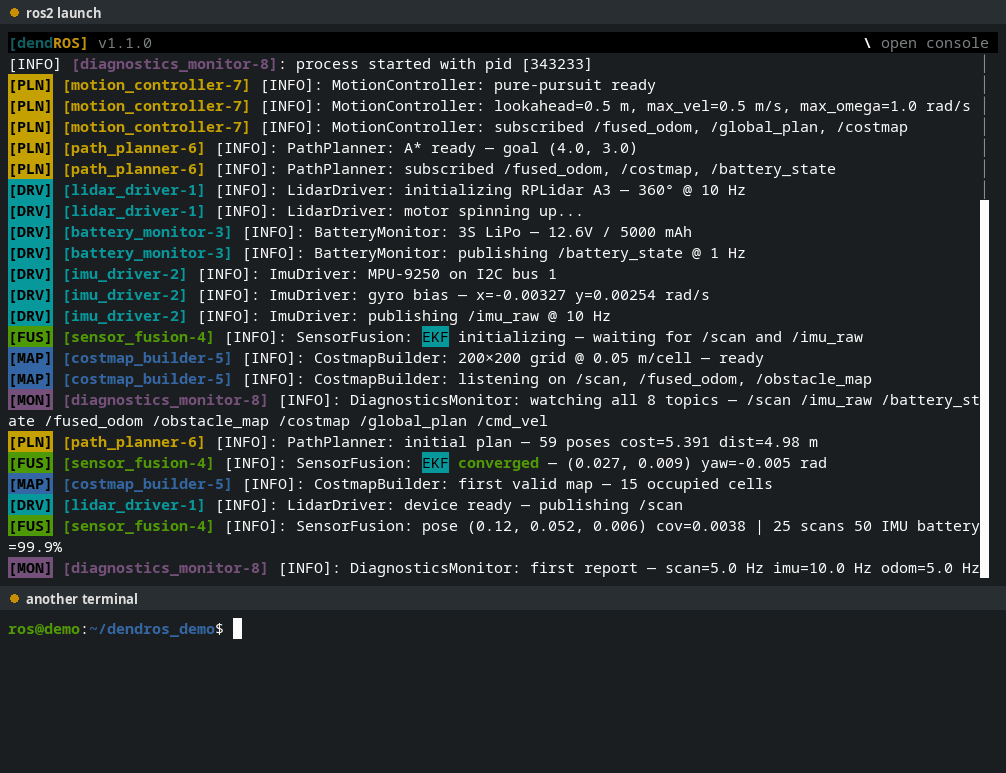This screenshot has width=1006, height=773.
Task: Click the orange dot beside 'another terminal'
Action: 14,598
